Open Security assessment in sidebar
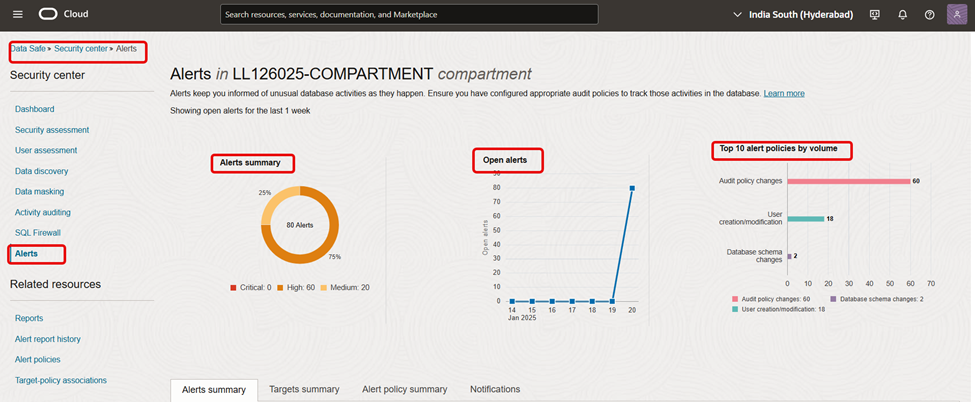Screen dimensions: 975x402 pyautogui.click(x=52, y=129)
